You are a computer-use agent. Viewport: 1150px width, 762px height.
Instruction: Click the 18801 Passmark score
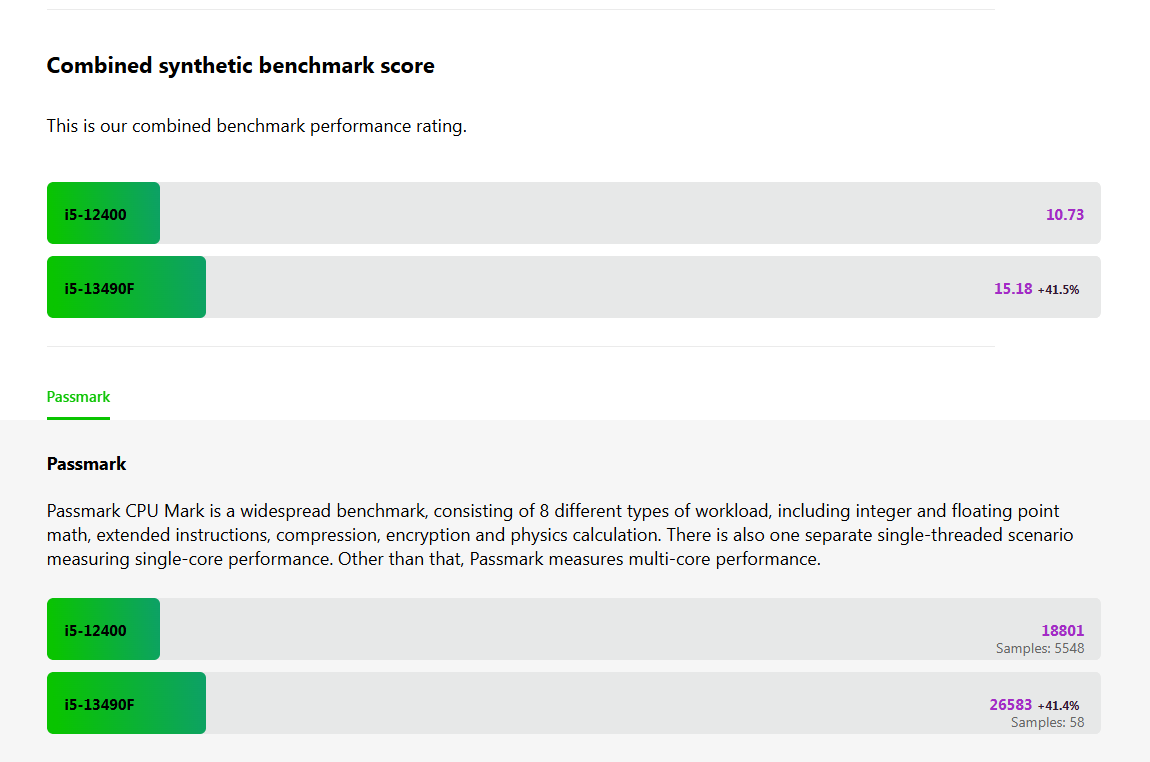[1062, 630]
